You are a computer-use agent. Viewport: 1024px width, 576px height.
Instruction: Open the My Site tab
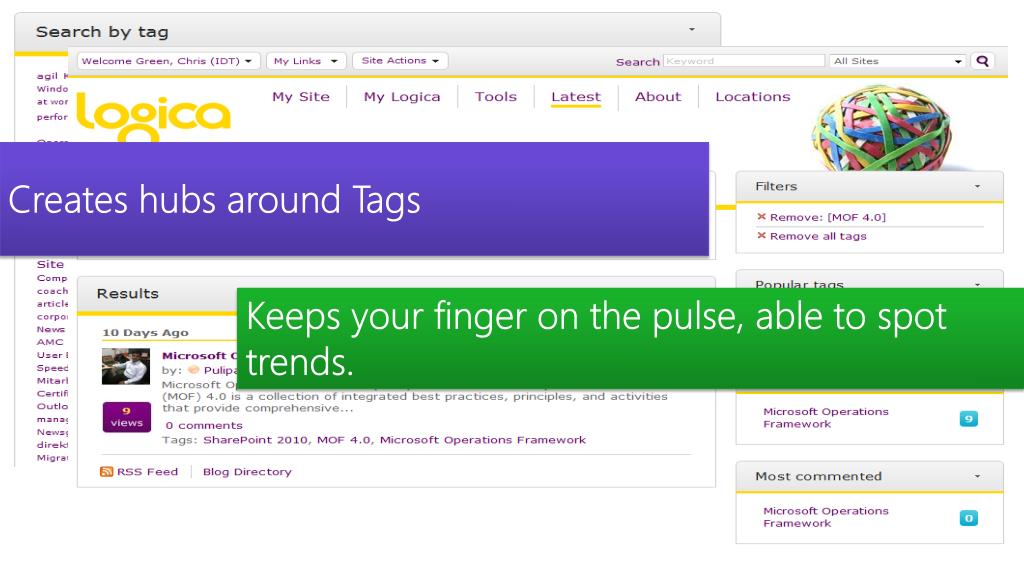point(300,97)
